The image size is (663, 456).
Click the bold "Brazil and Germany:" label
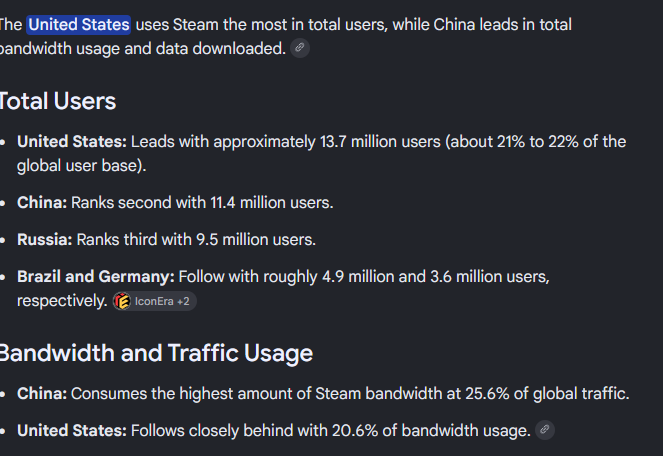pyautogui.click(x=96, y=277)
